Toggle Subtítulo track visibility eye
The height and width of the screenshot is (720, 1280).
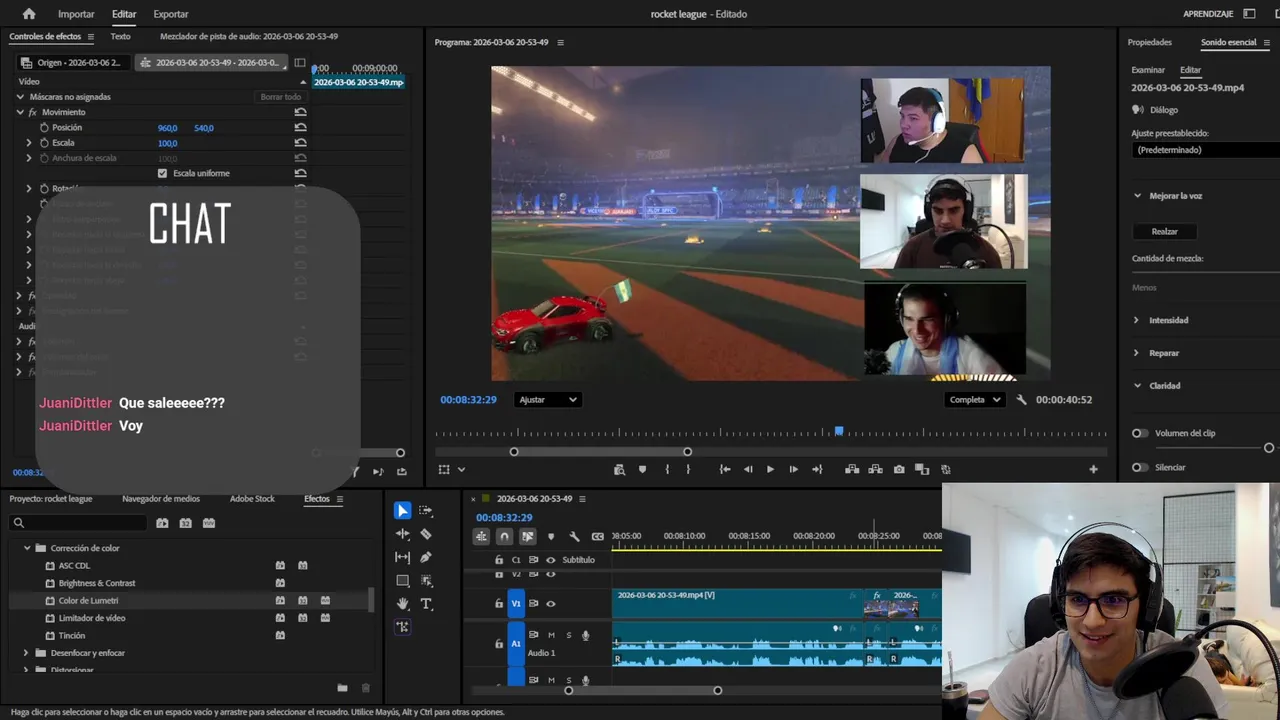click(x=550, y=560)
